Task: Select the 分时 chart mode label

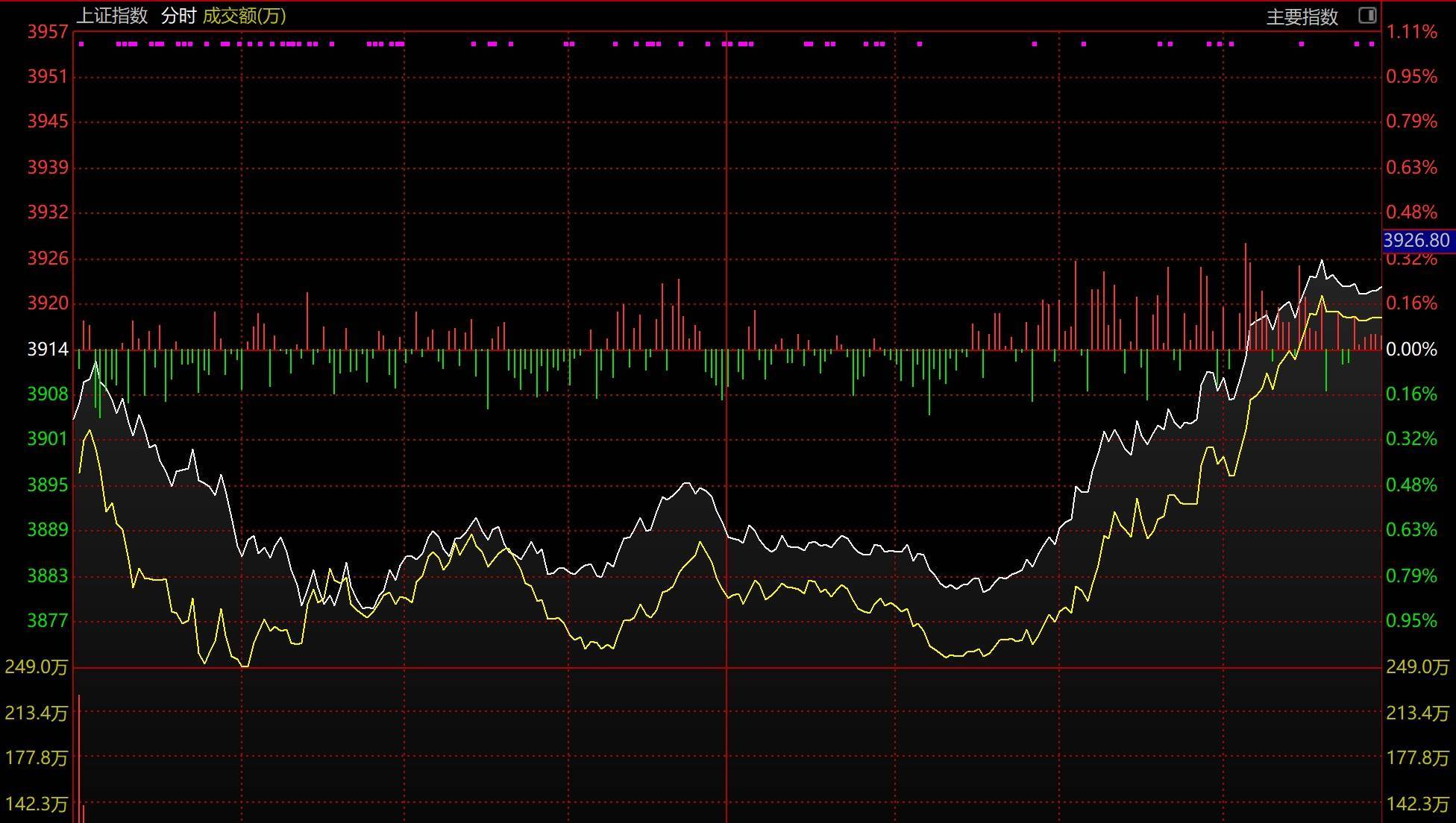Action: [x=178, y=16]
